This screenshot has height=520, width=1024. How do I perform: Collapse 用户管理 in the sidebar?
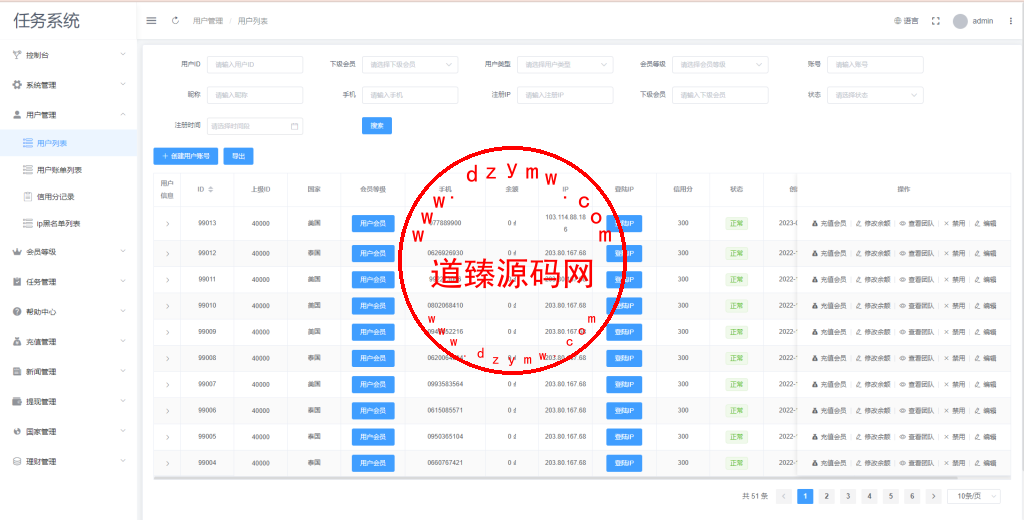click(x=69, y=115)
